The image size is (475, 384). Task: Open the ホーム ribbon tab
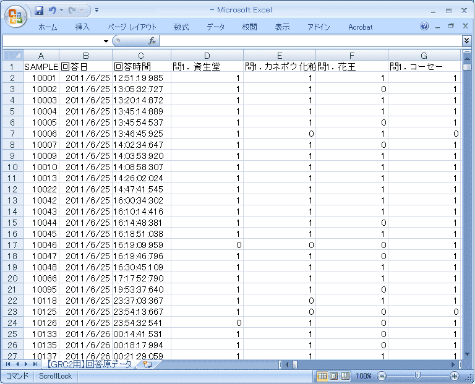tap(48, 27)
